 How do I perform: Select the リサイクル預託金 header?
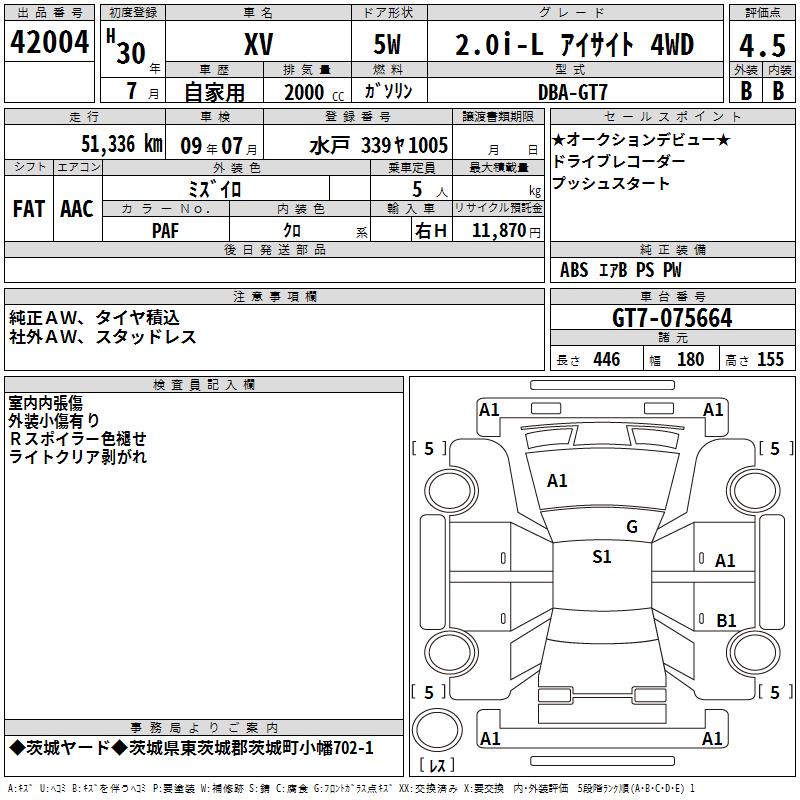[x=498, y=208]
